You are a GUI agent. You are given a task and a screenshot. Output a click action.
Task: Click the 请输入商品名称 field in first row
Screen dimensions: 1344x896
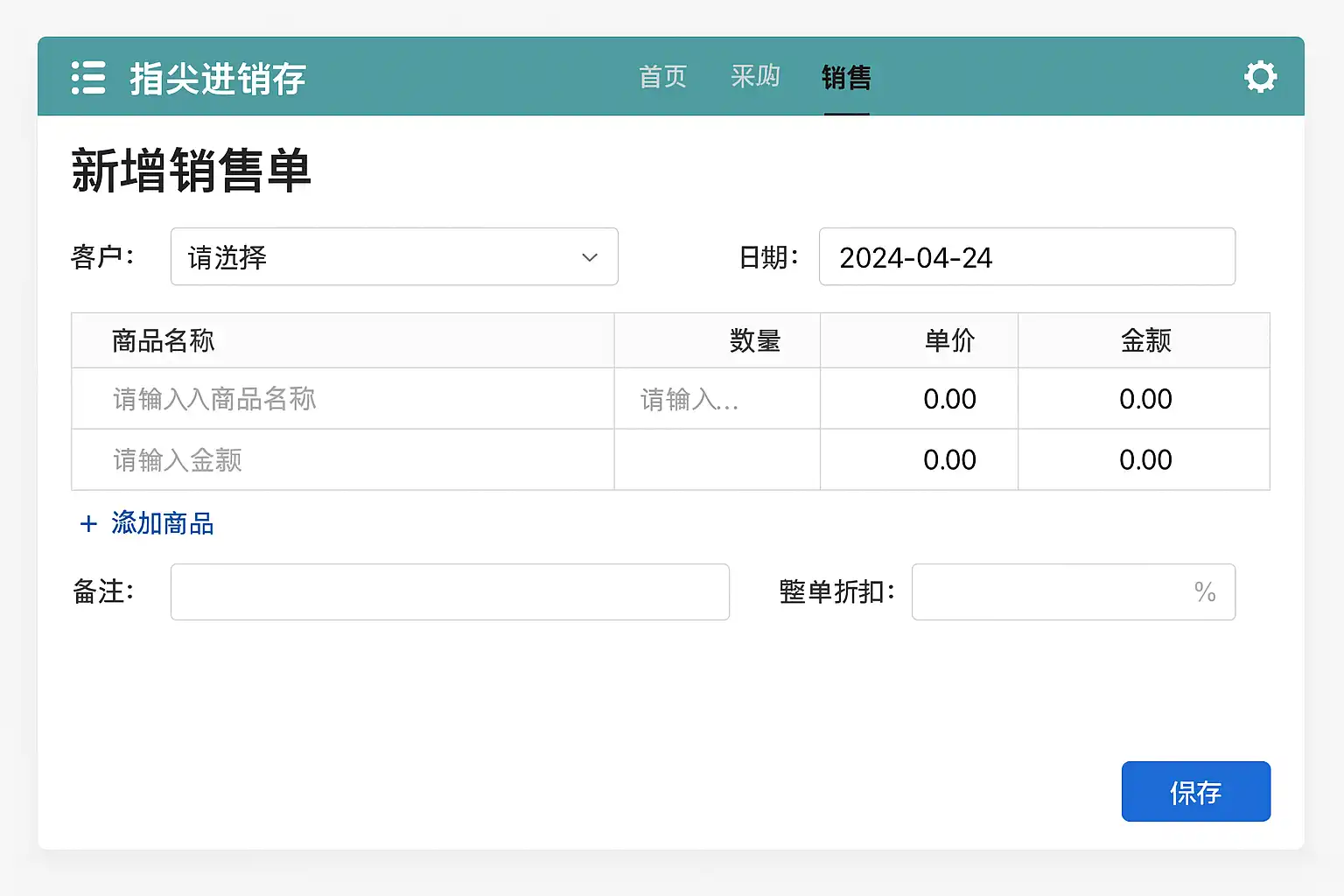click(343, 399)
